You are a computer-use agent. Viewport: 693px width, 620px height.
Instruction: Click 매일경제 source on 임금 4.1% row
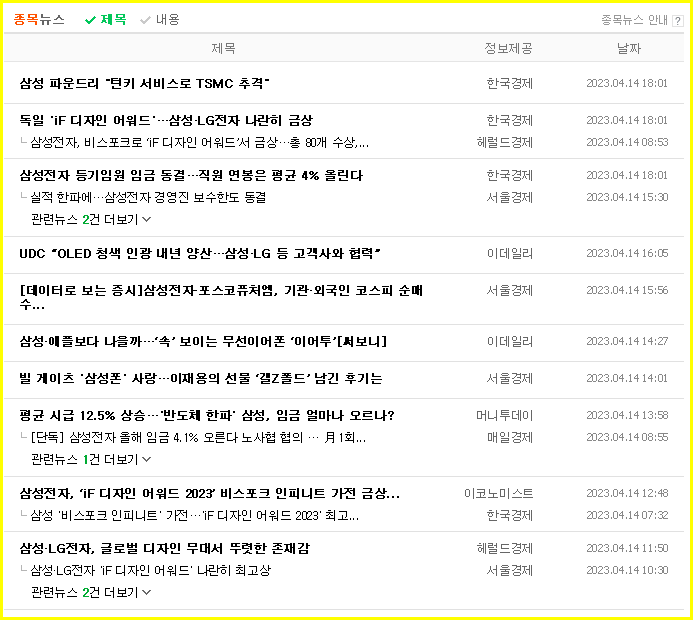510,437
